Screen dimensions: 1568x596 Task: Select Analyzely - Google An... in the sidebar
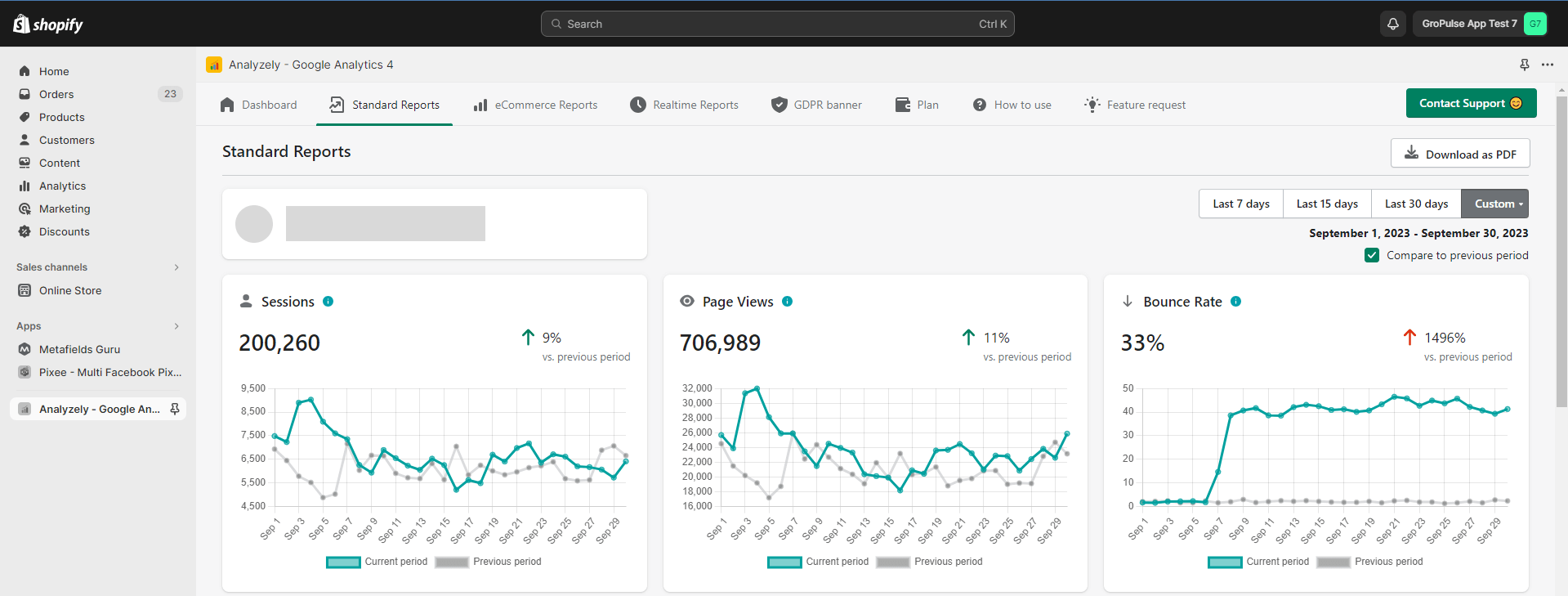pos(98,409)
